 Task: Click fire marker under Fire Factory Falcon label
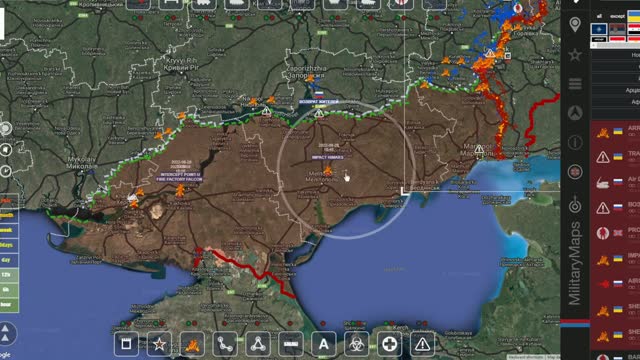point(180,190)
